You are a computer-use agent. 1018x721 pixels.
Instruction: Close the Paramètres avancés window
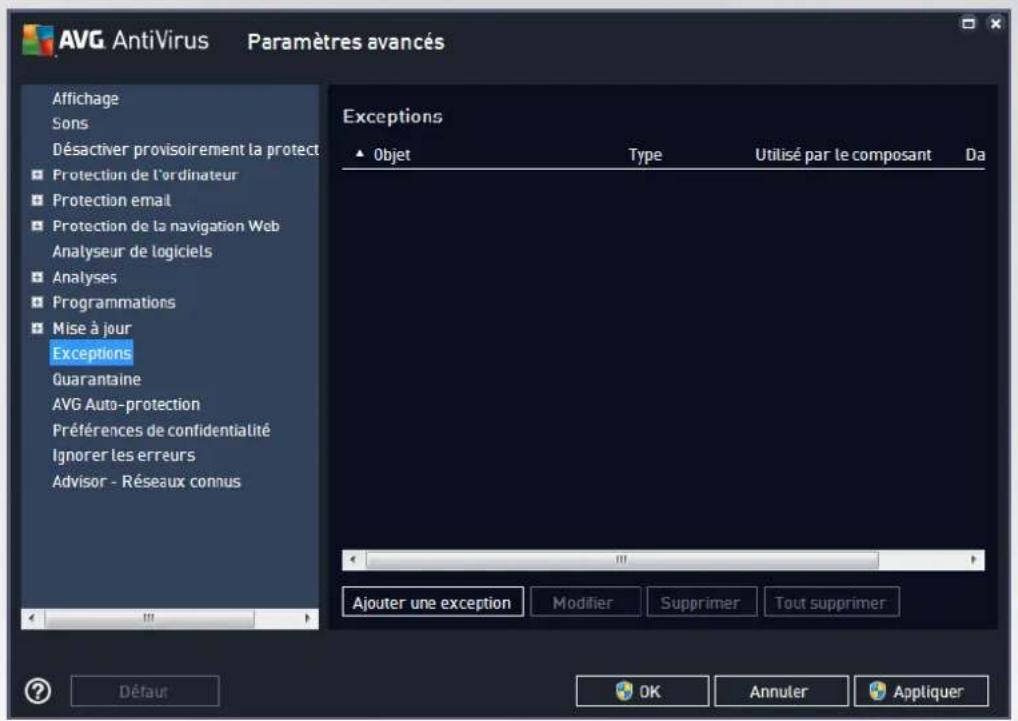click(x=995, y=23)
